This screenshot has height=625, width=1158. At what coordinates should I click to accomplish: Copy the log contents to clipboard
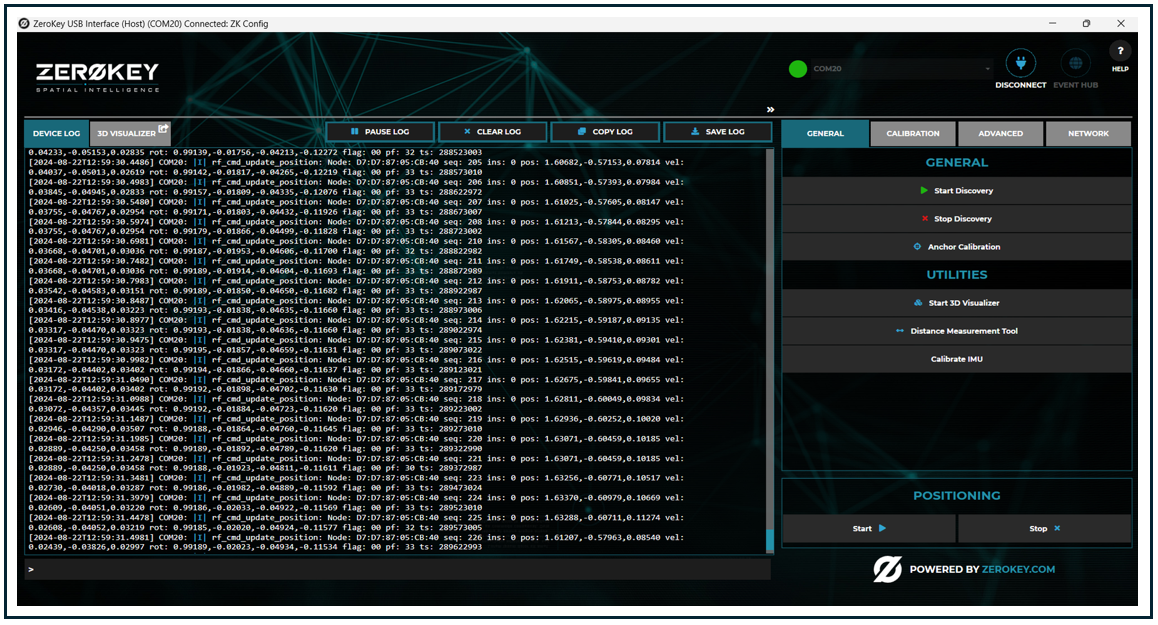click(605, 131)
